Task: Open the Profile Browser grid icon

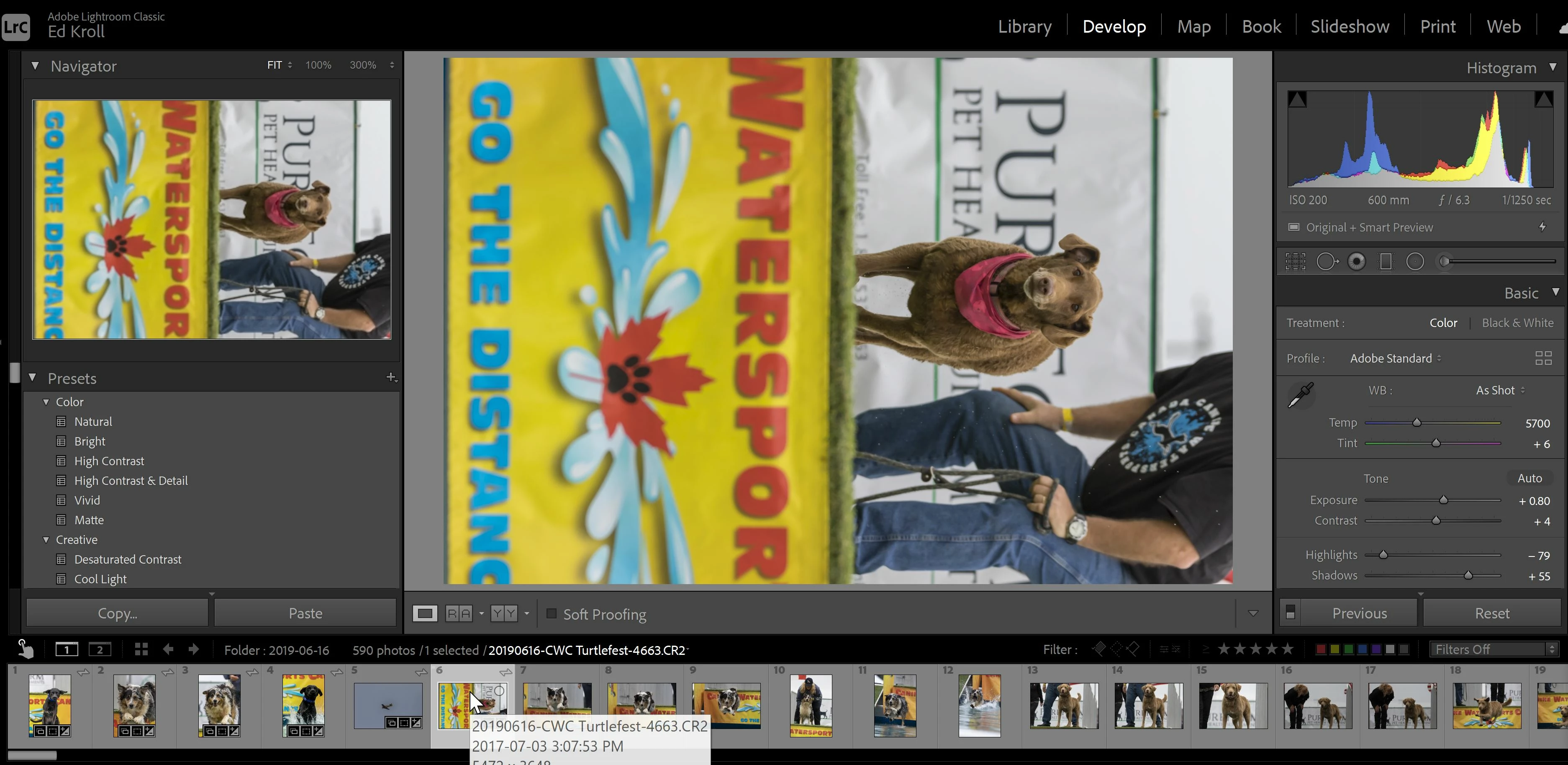Action: click(x=1543, y=358)
